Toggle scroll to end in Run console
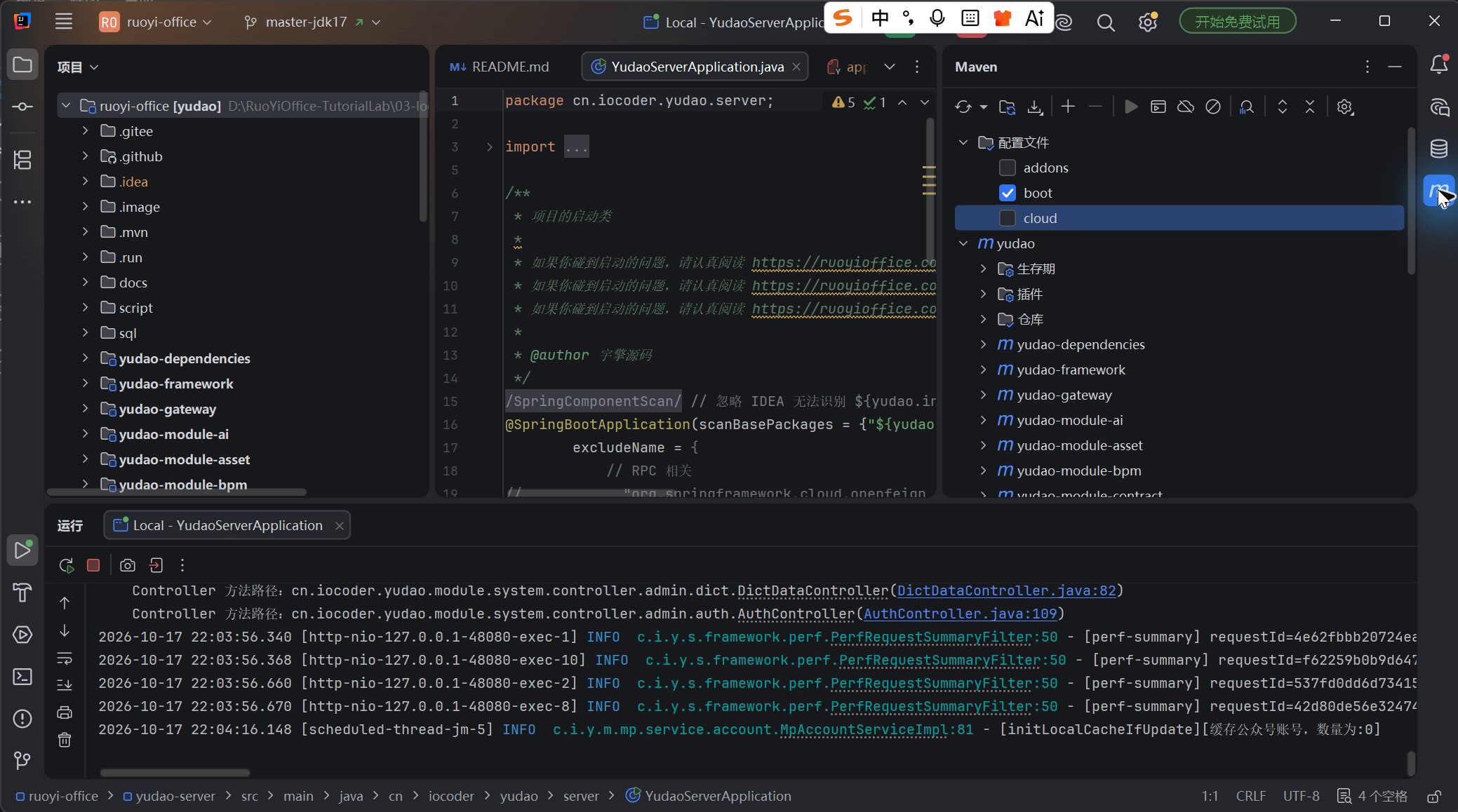 [x=65, y=685]
